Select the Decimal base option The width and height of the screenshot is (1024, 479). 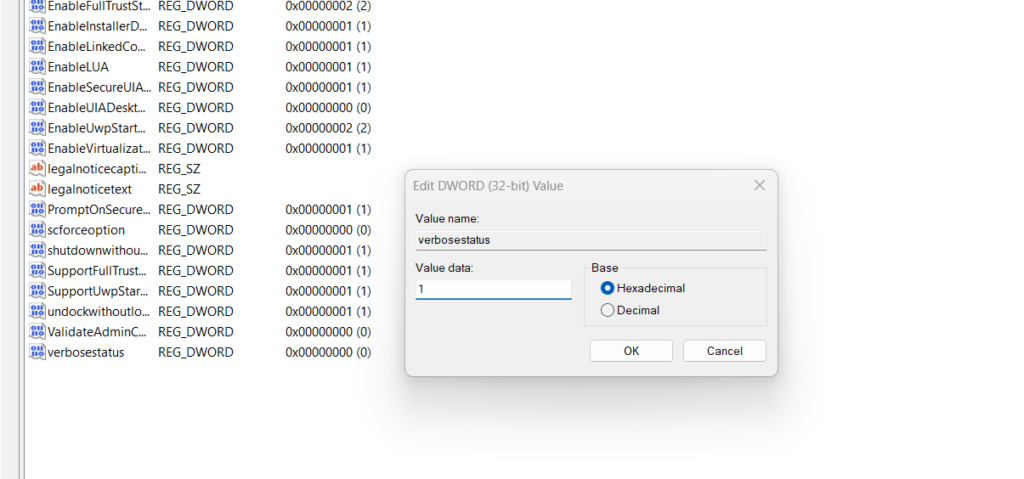[x=608, y=310]
